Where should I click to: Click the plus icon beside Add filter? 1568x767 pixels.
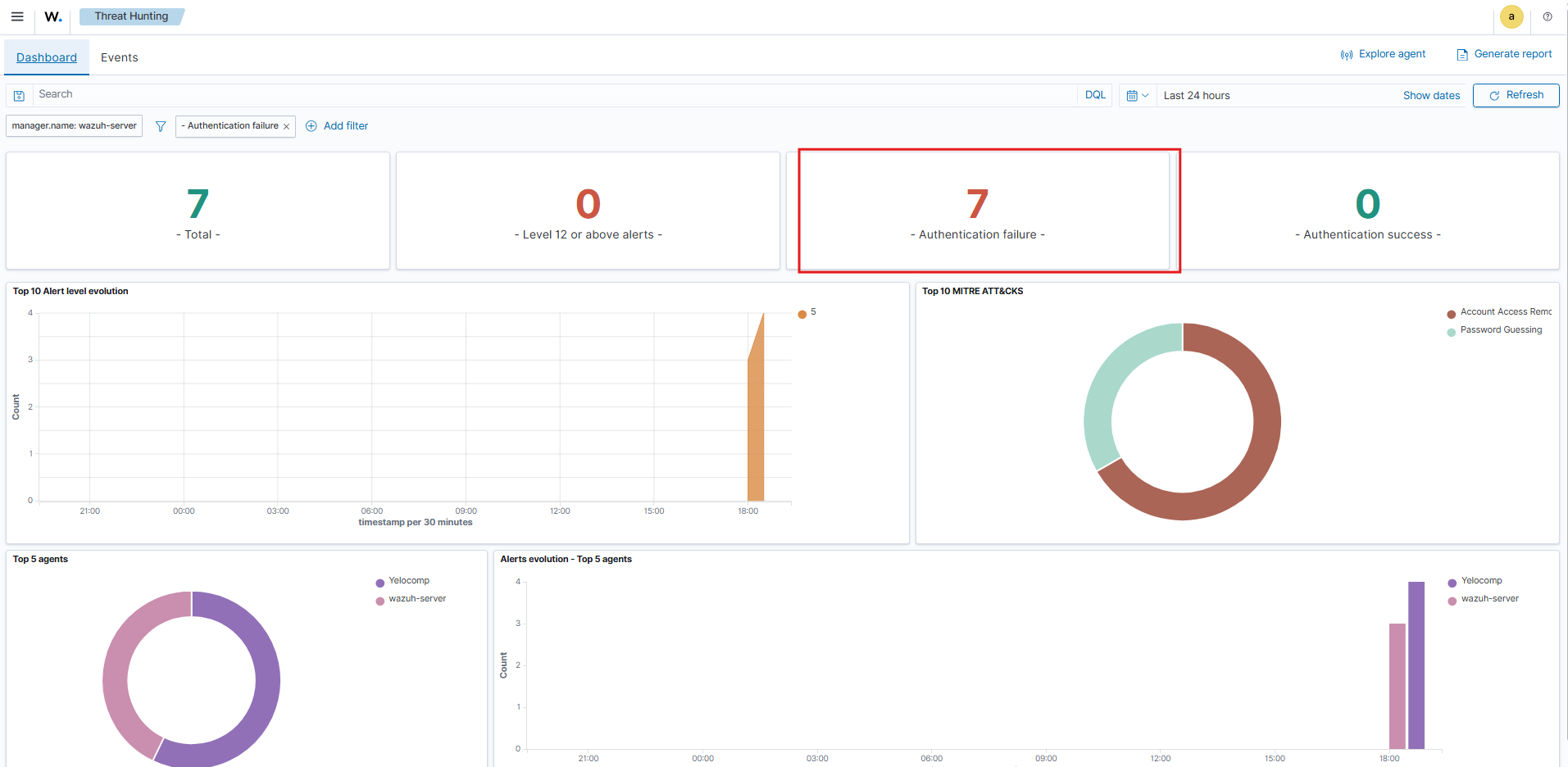click(x=311, y=126)
